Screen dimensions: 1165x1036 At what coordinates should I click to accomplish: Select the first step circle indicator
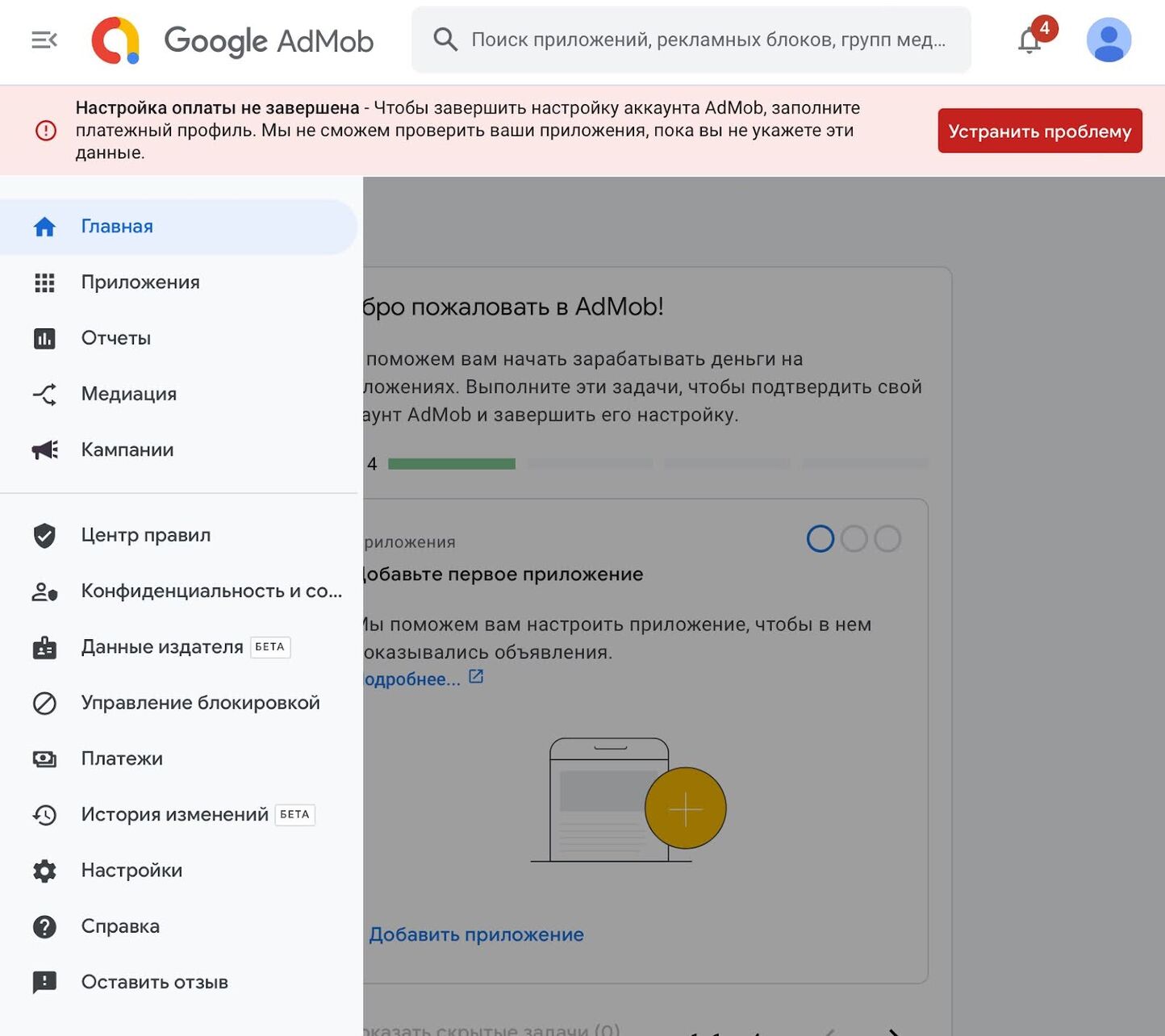tap(820, 538)
